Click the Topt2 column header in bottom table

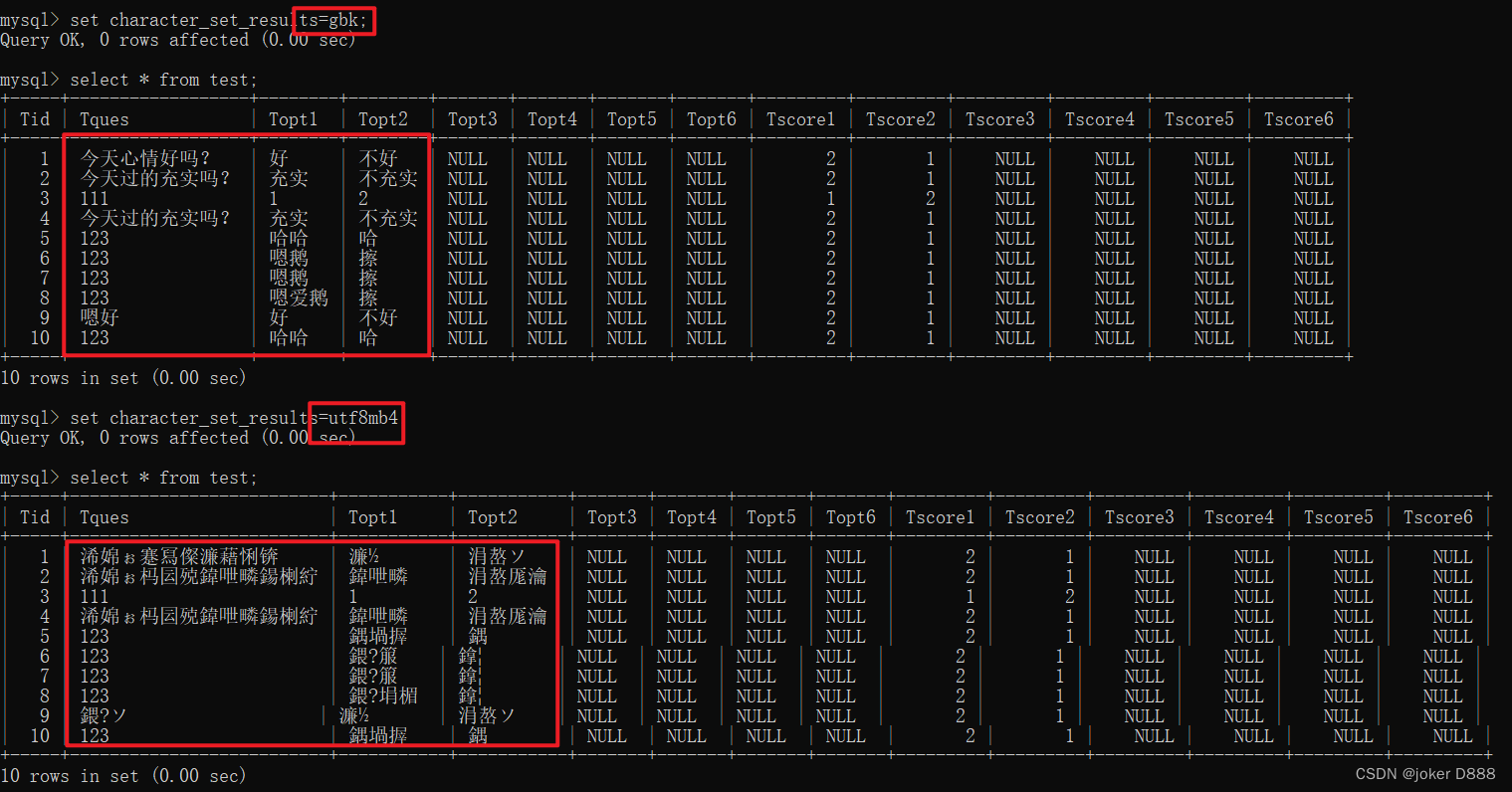pyautogui.click(x=492, y=516)
